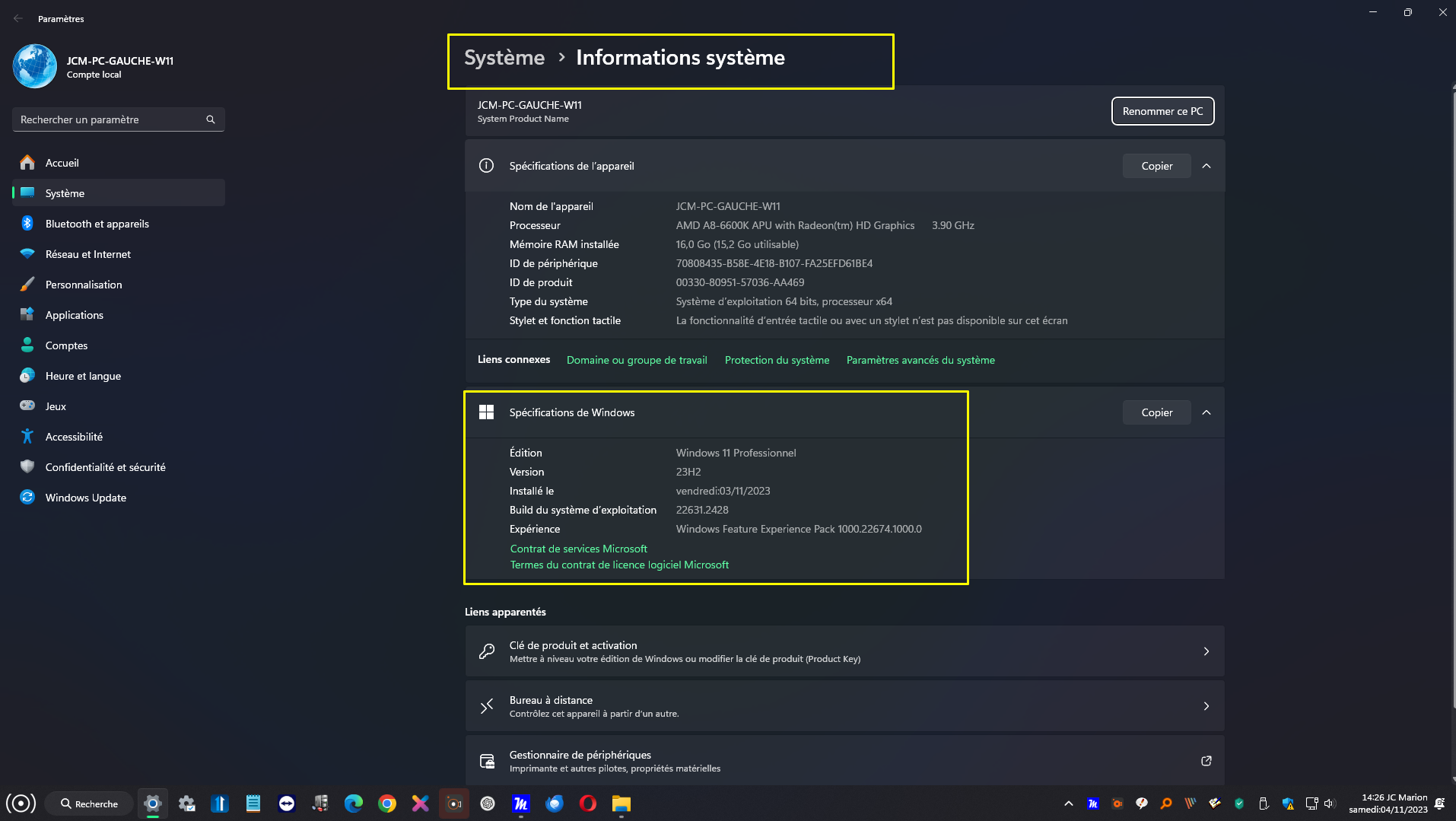Viewport: 1456px width, 821px height.
Task: Open Personnalisation settings
Action: pyautogui.click(x=119, y=285)
